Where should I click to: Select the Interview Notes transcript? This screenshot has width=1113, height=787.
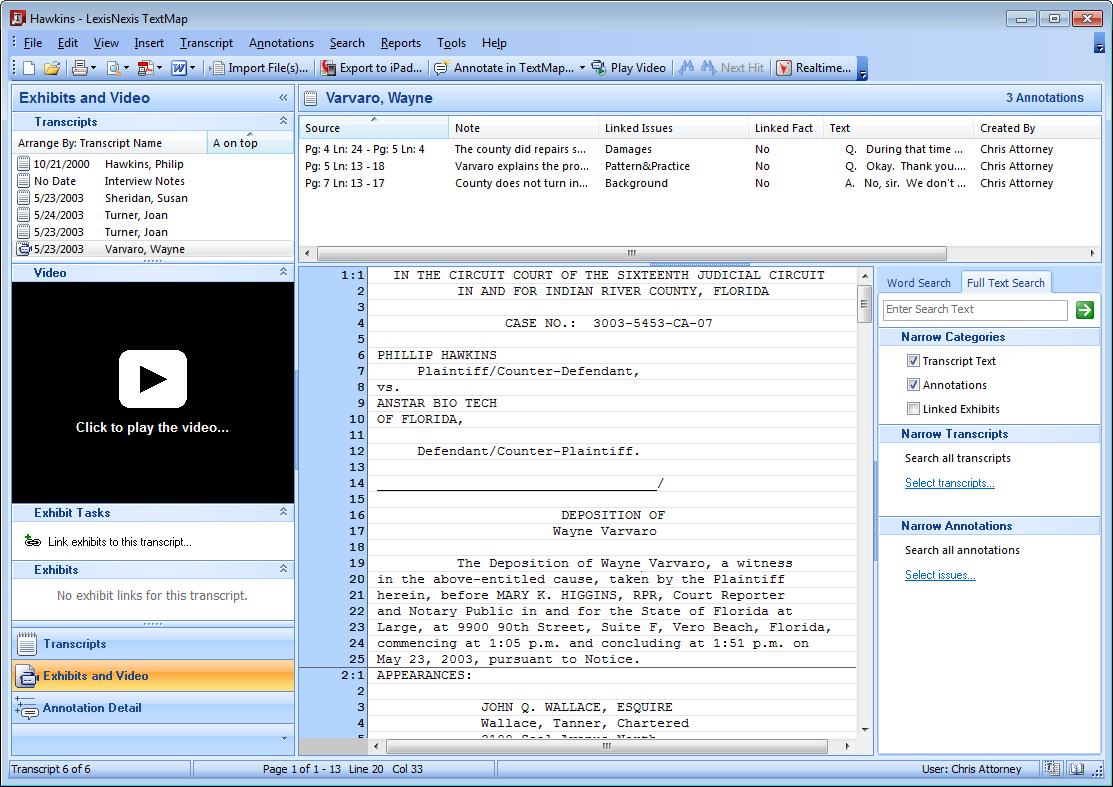(x=153, y=181)
